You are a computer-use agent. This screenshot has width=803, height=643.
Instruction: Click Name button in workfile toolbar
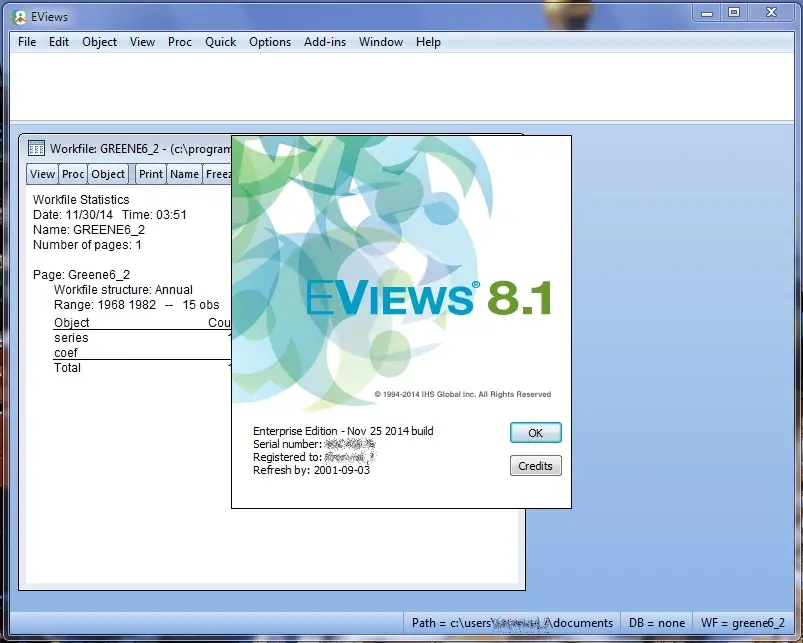point(184,174)
